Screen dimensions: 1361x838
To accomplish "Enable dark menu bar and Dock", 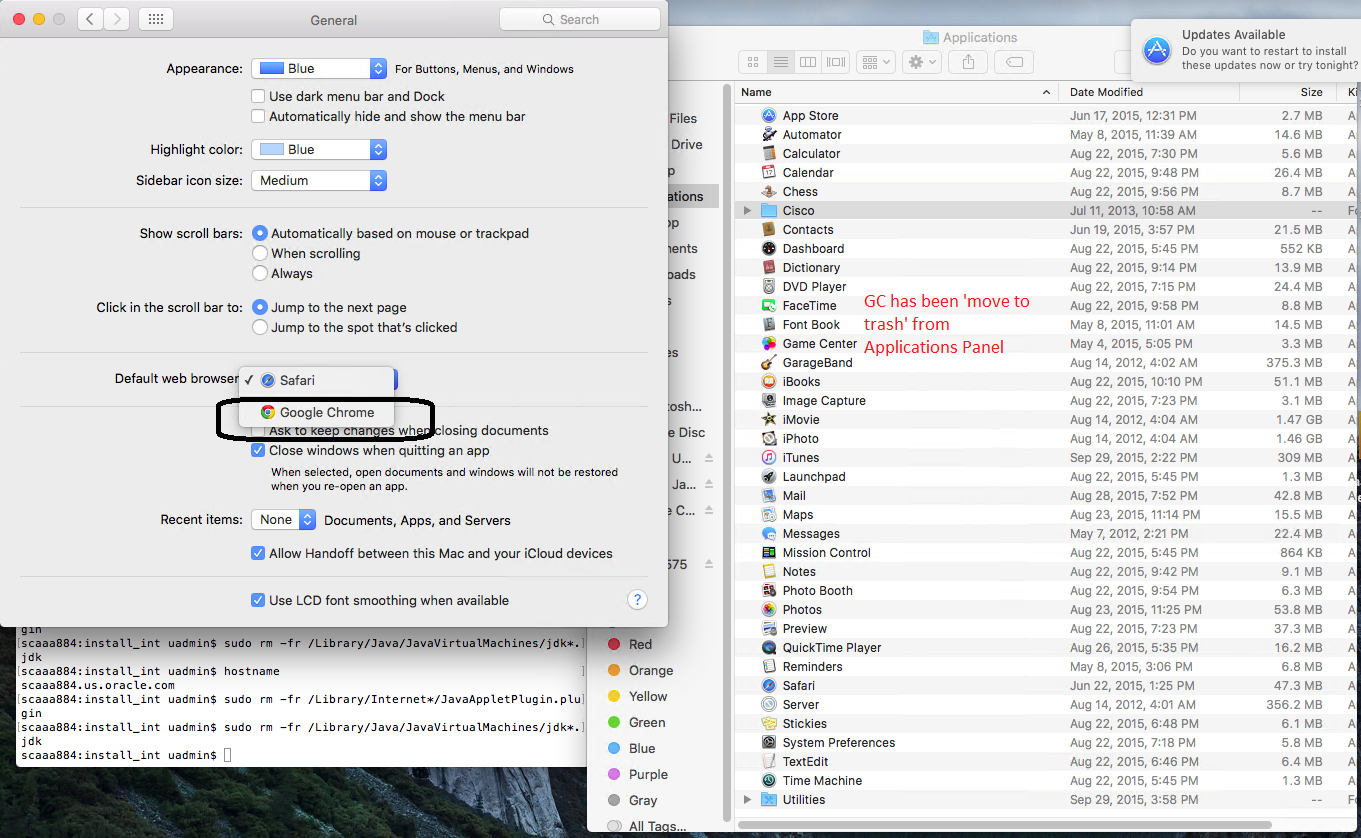I will [259, 97].
